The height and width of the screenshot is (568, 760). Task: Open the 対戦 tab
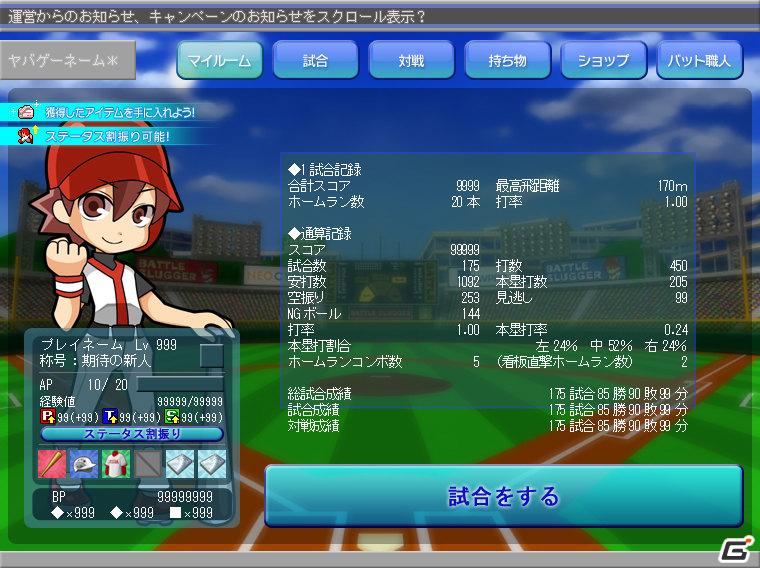coord(412,61)
